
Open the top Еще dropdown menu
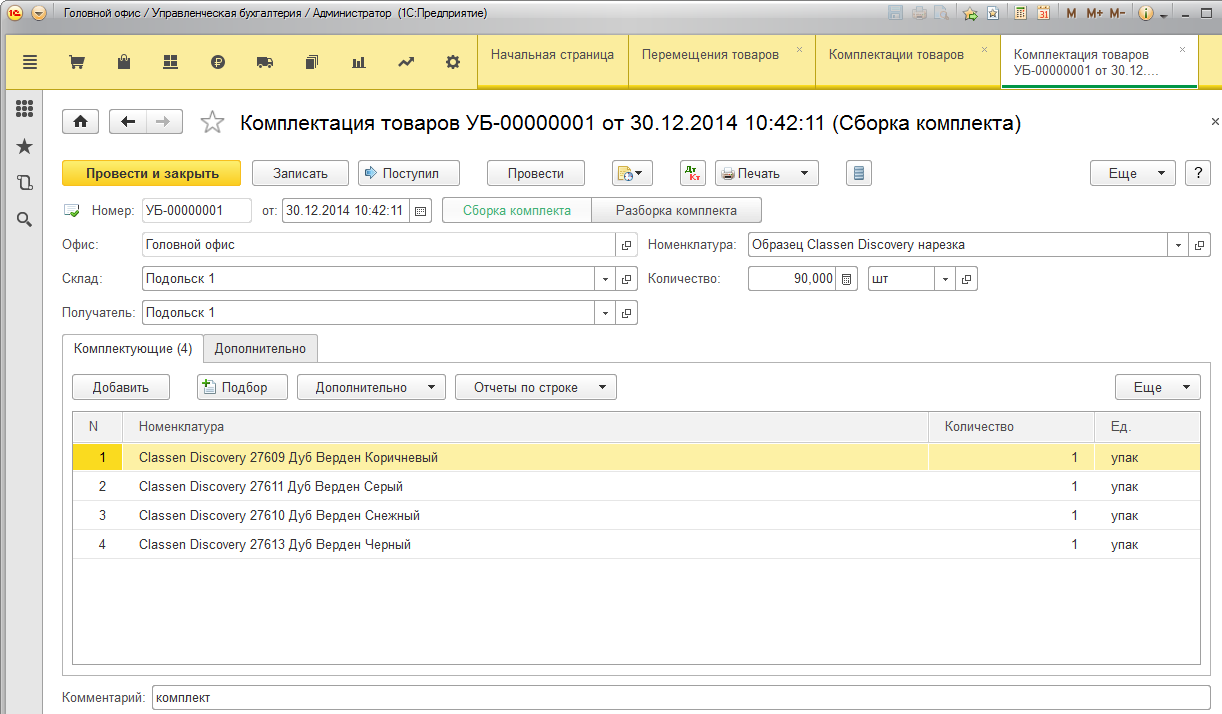pos(1133,173)
